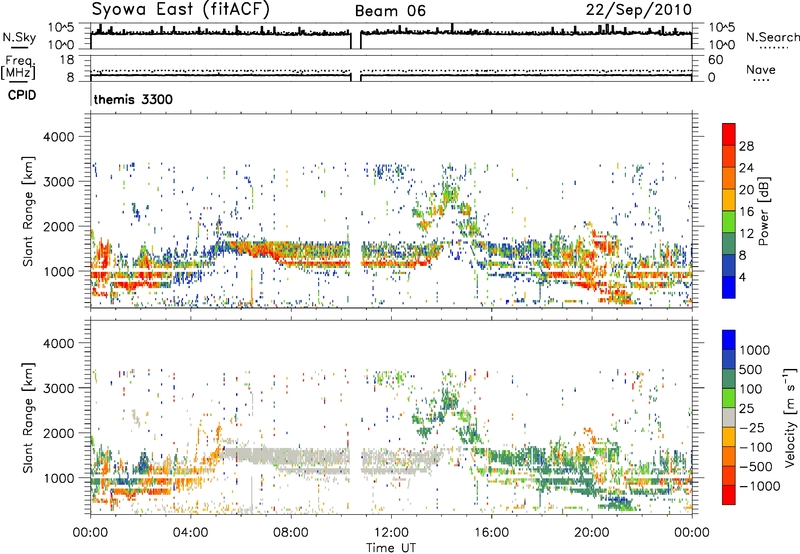
Task: Click the "4000" tick on the power panel
Action: [58, 137]
